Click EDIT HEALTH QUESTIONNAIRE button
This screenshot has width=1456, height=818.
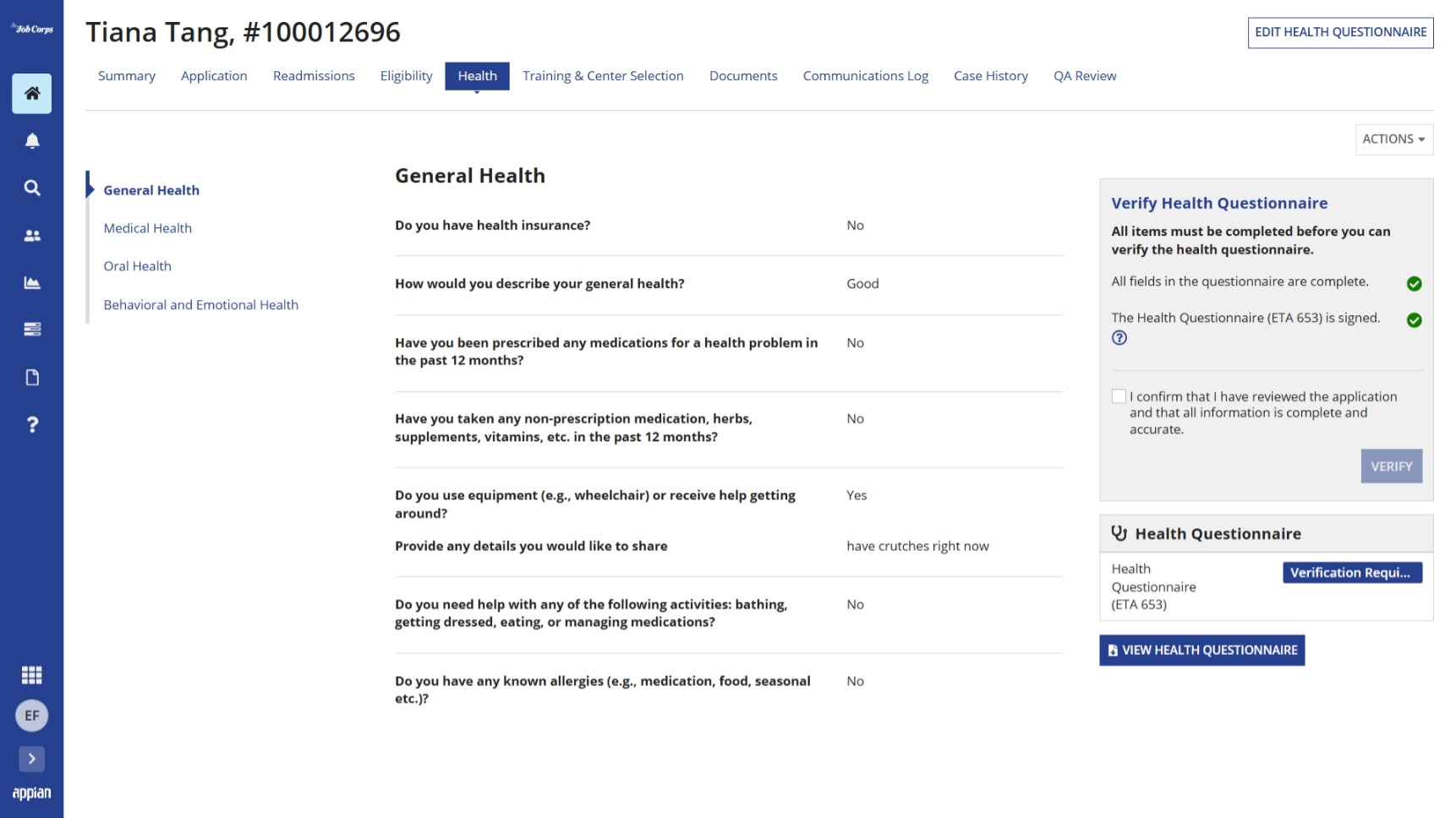pos(1340,33)
